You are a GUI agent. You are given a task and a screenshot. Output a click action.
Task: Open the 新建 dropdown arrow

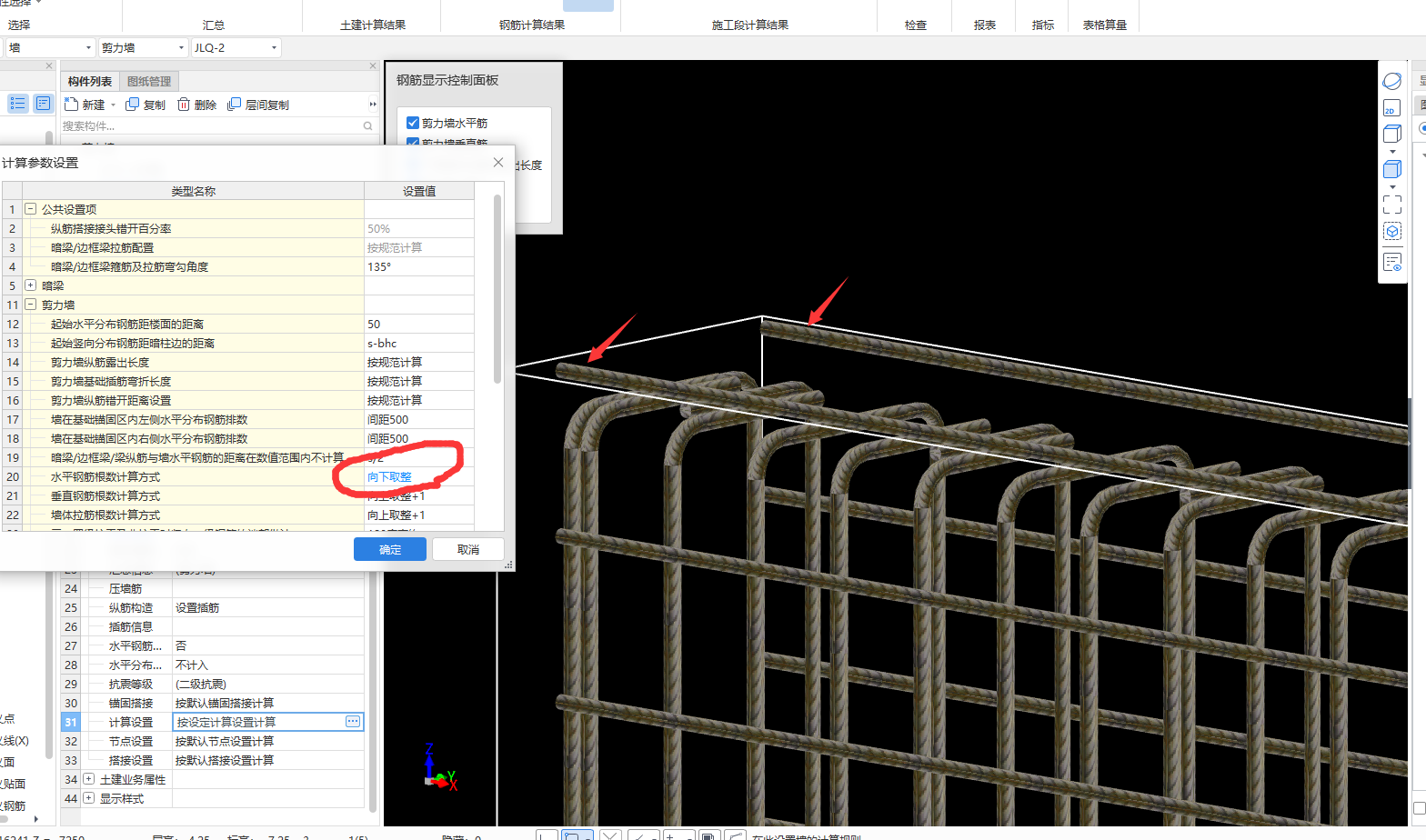click(113, 105)
